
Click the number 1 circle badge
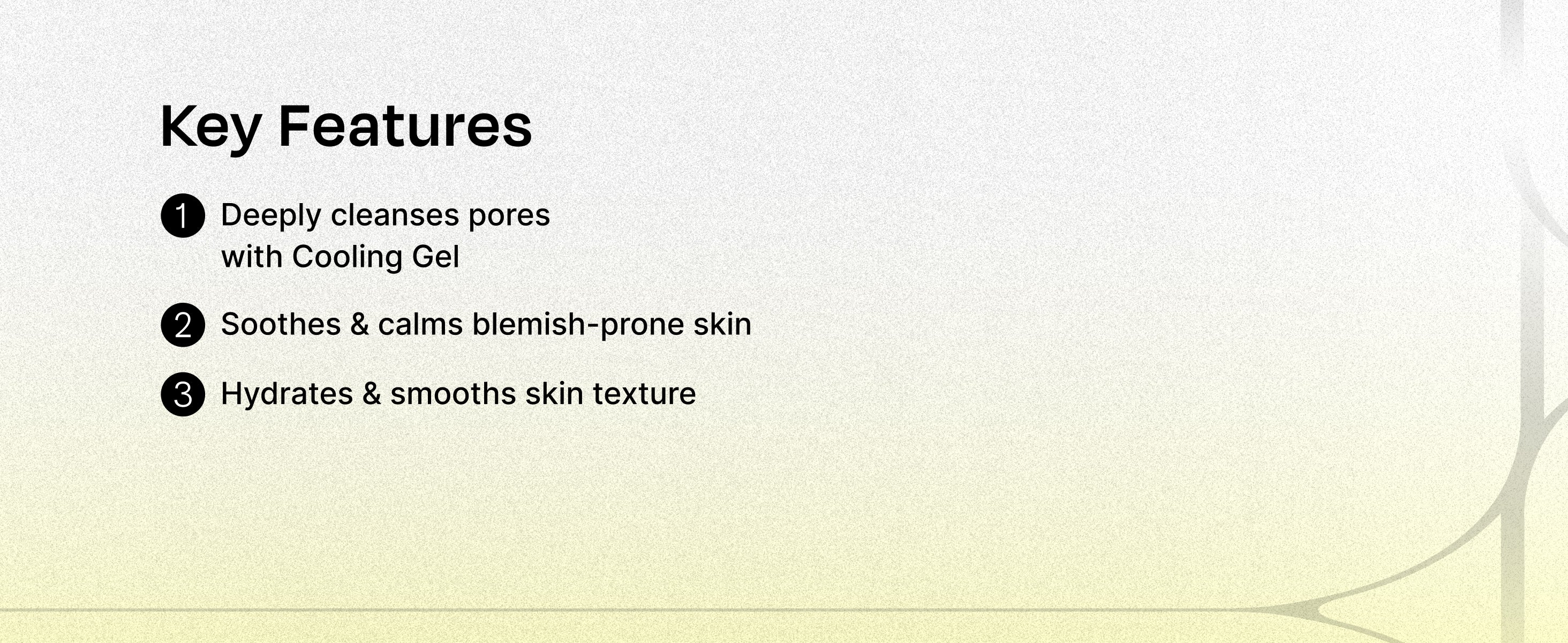tap(183, 215)
